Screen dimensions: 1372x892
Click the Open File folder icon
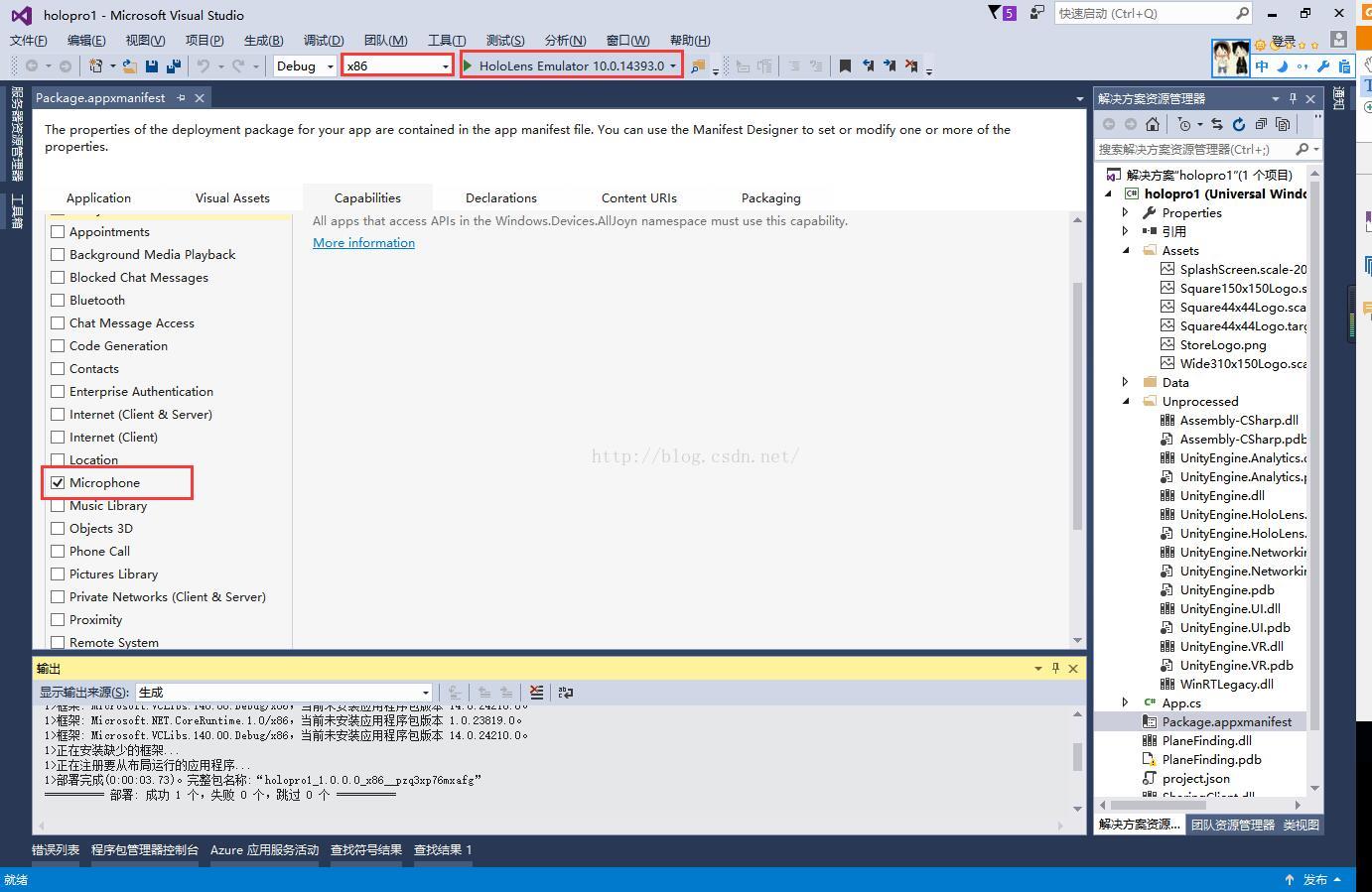[x=129, y=65]
